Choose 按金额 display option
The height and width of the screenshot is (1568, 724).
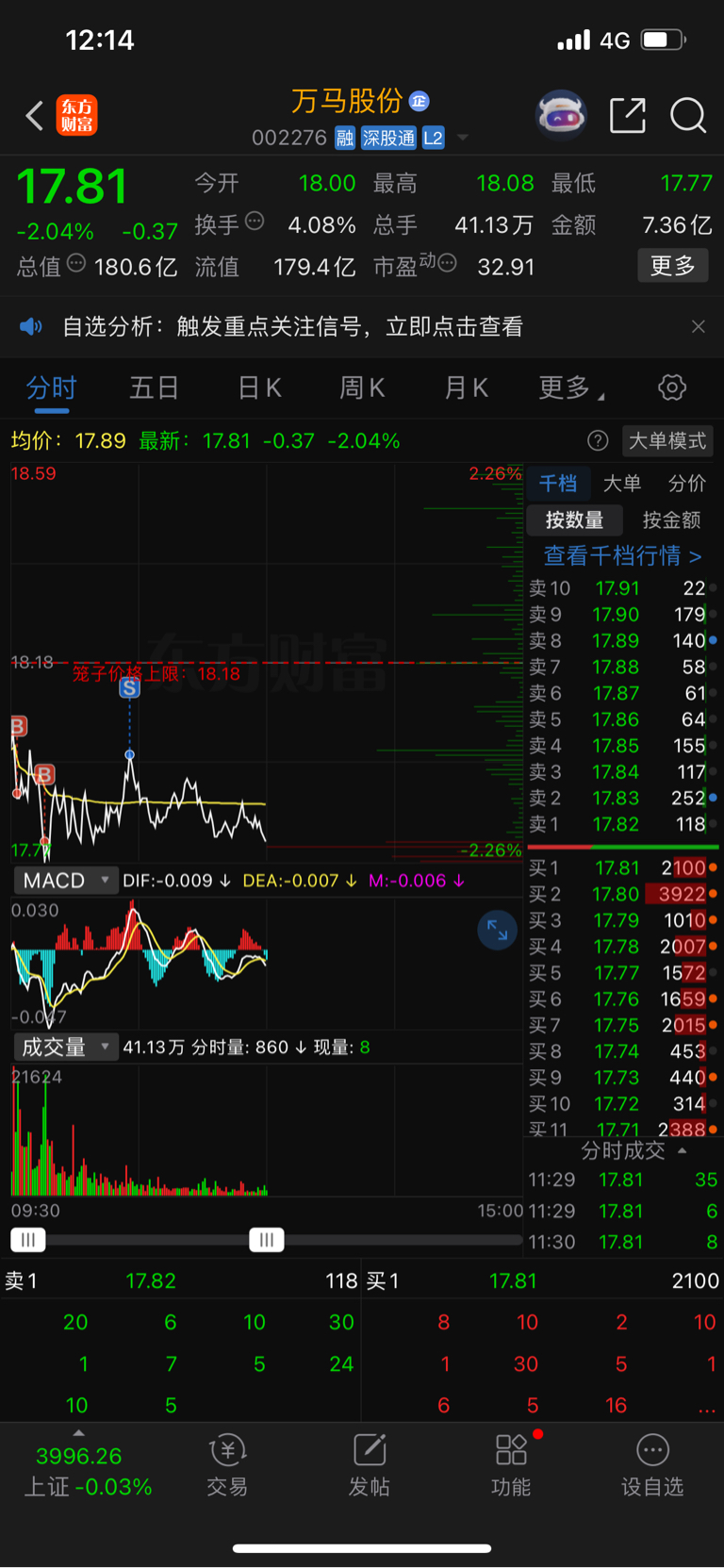pyautogui.click(x=671, y=520)
